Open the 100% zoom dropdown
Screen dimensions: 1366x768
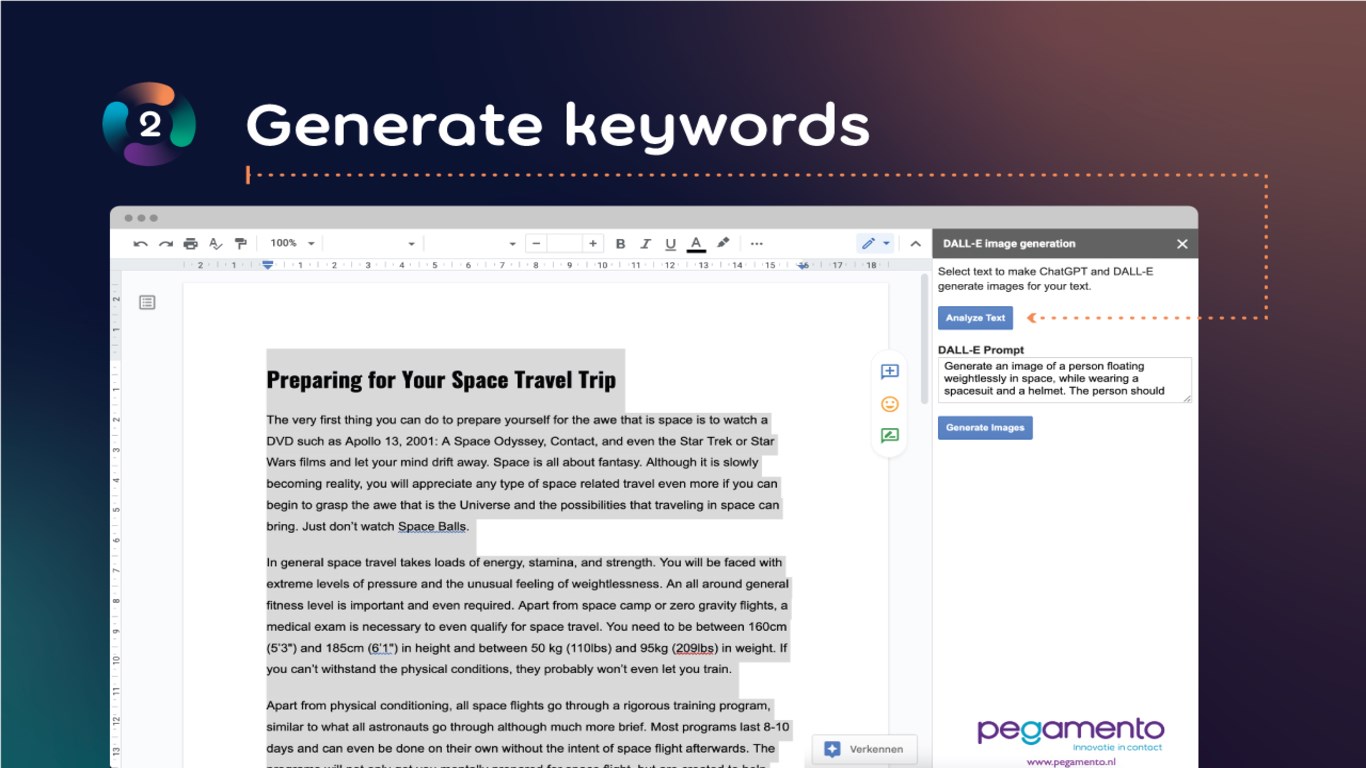tap(292, 243)
